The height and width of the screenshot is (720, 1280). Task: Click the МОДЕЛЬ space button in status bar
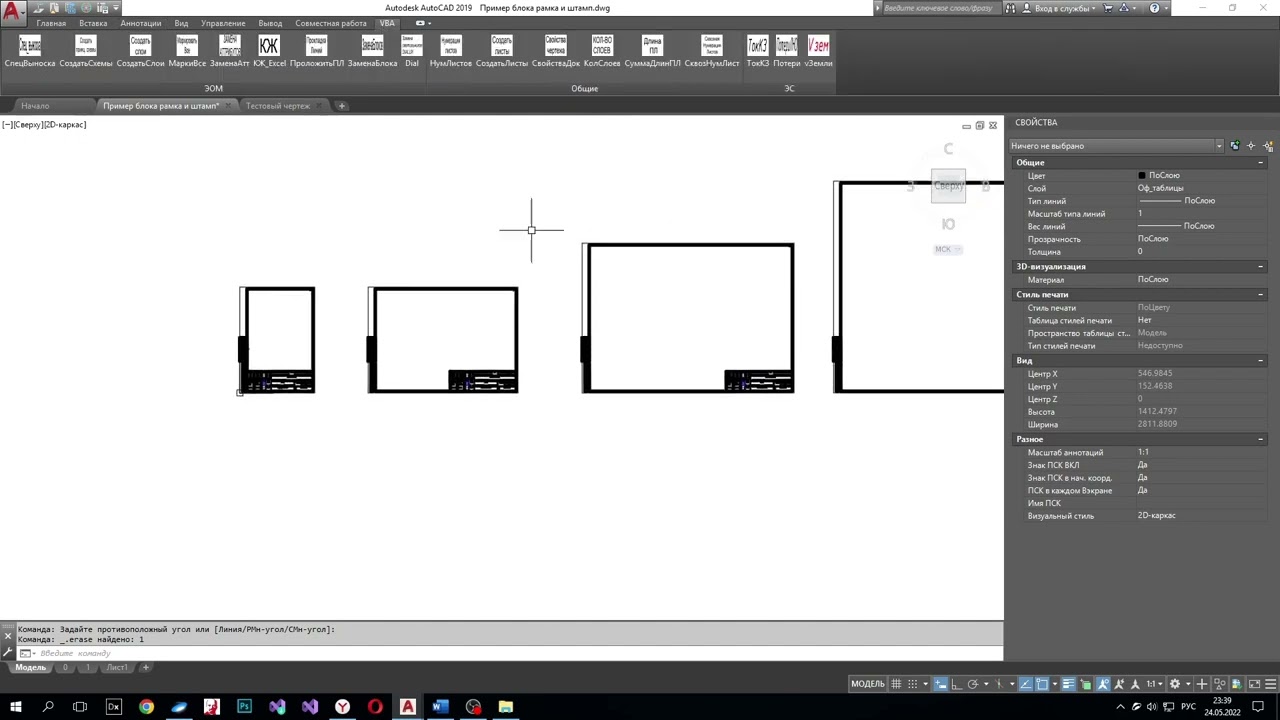868,684
